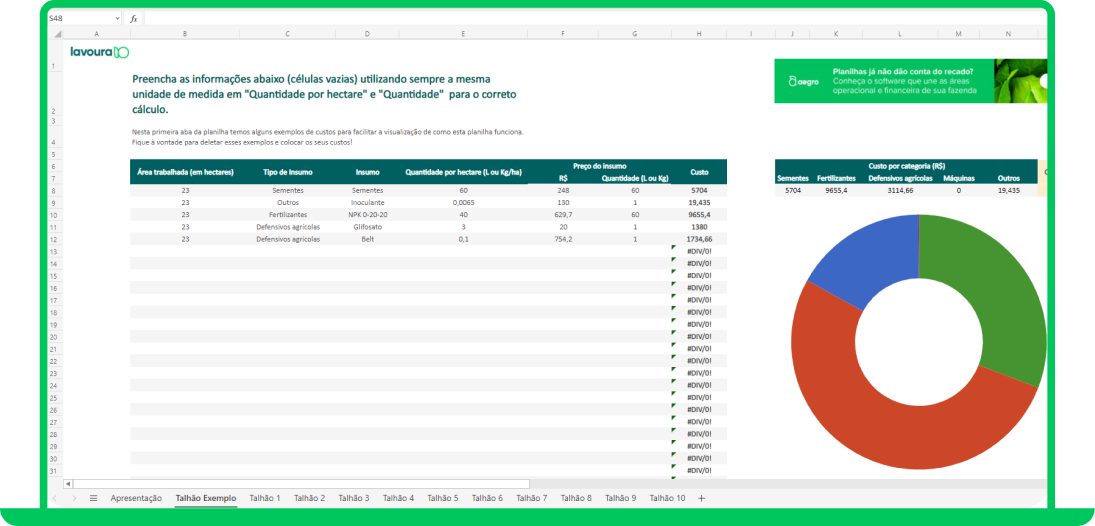
Task: Switch to the Apresentação tab
Action: pyautogui.click(x=136, y=498)
